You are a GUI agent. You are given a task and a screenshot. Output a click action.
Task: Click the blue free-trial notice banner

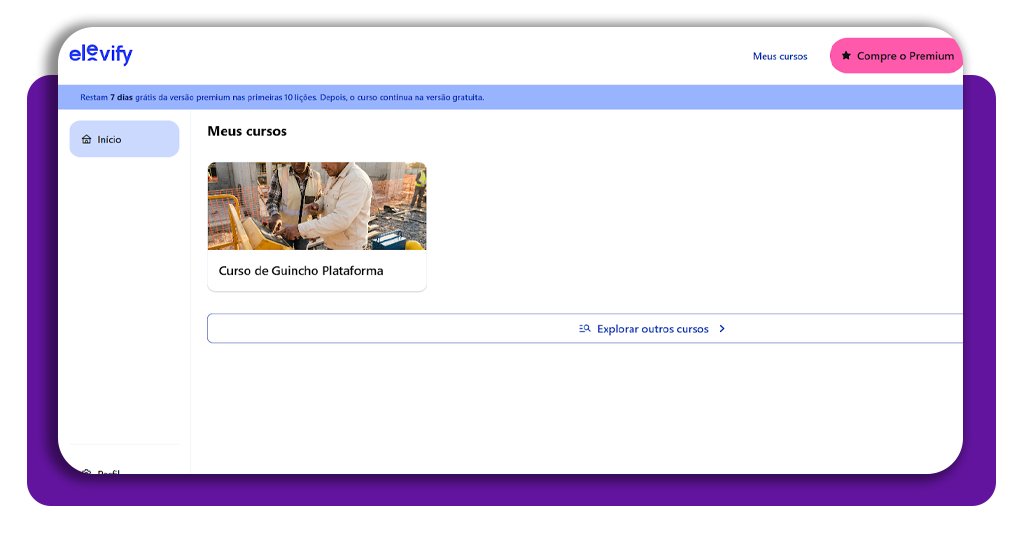pos(600,98)
